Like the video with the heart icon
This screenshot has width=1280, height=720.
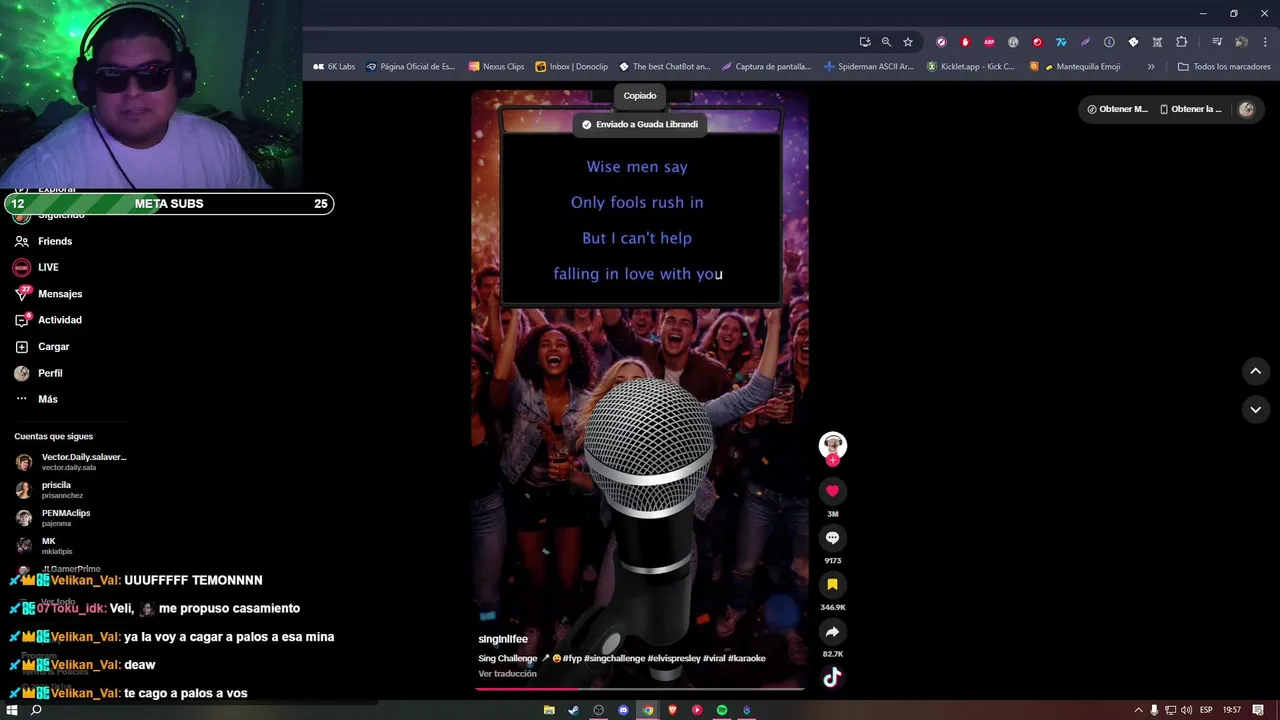tap(832, 491)
